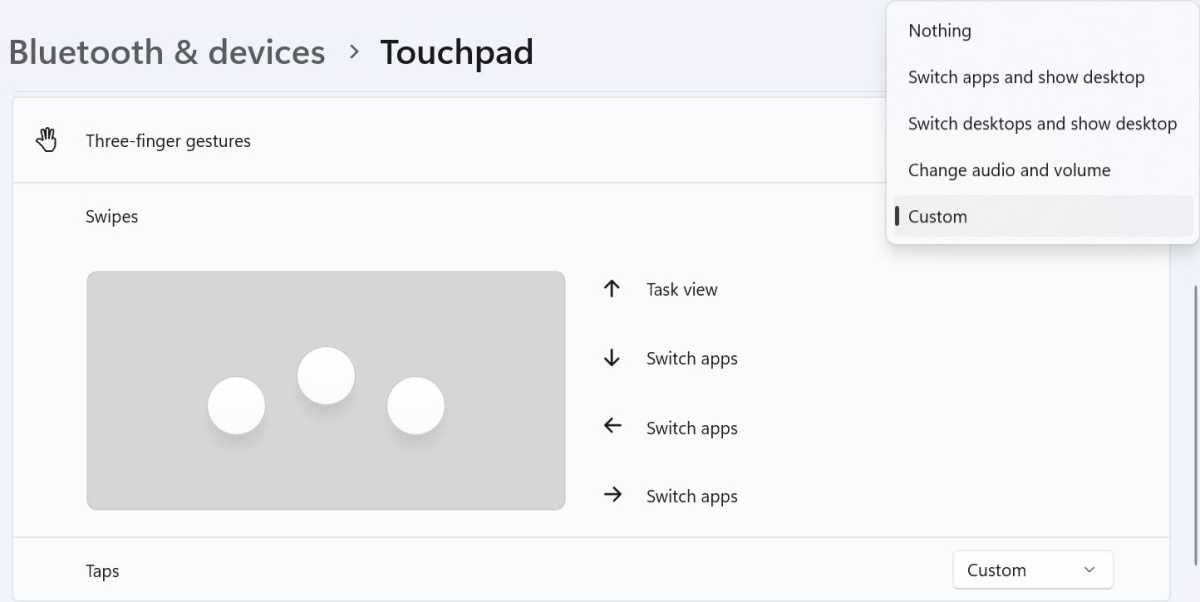The height and width of the screenshot is (602, 1200).
Task: Click the Swipes label
Action: point(112,216)
